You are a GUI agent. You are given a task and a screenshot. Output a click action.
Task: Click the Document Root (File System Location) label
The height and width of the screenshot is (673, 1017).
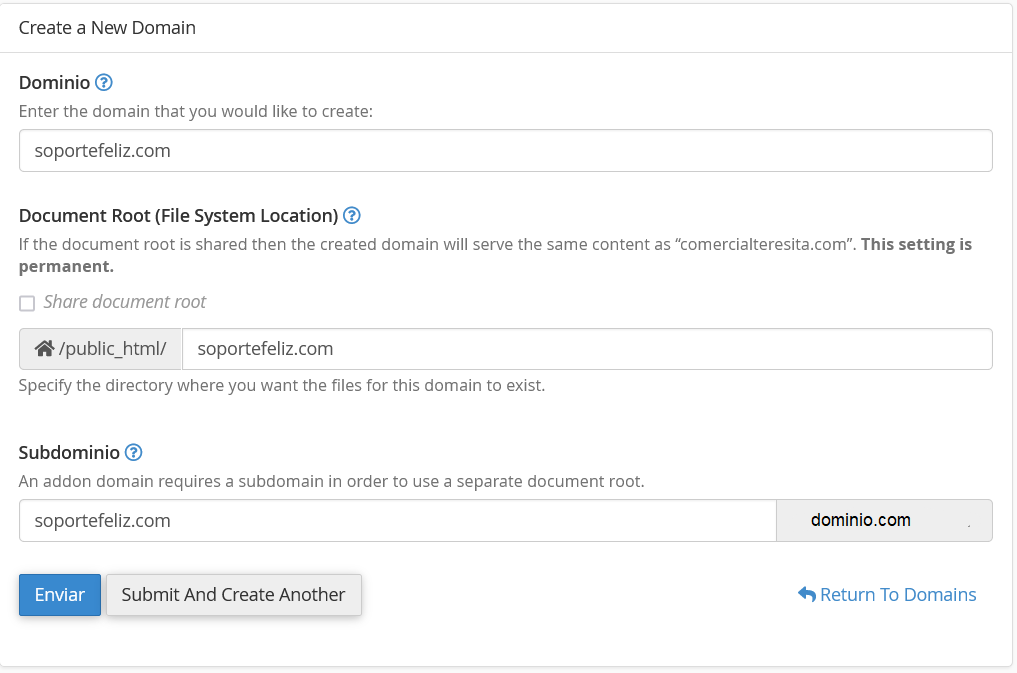click(178, 215)
